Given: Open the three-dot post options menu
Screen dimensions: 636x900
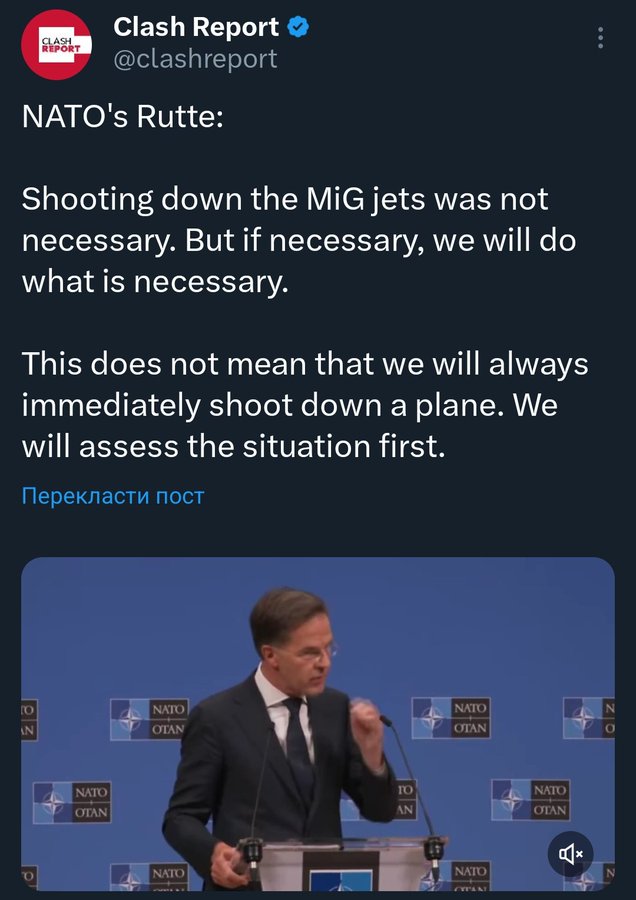Looking at the screenshot, I should [600, 38].
